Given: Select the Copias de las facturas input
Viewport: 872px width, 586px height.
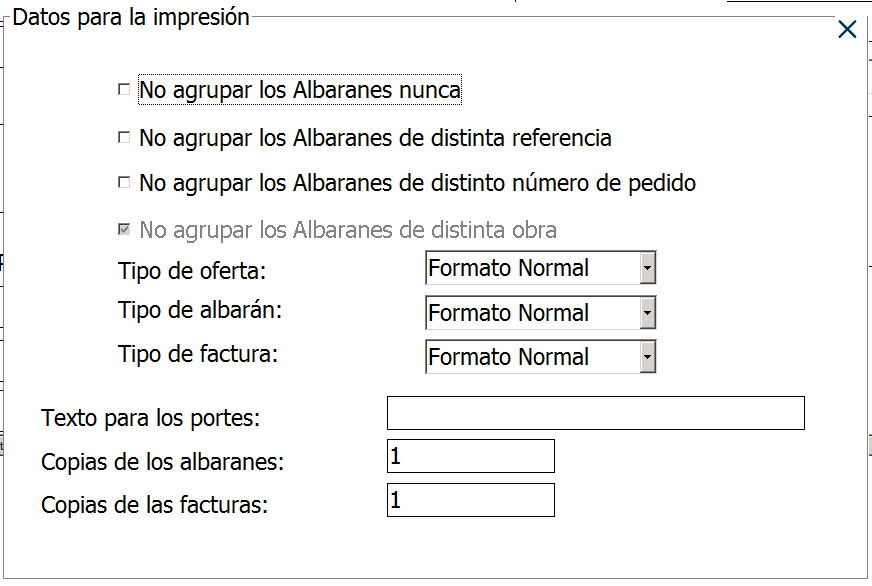Looking at the screenshot, I should point(470,500).
